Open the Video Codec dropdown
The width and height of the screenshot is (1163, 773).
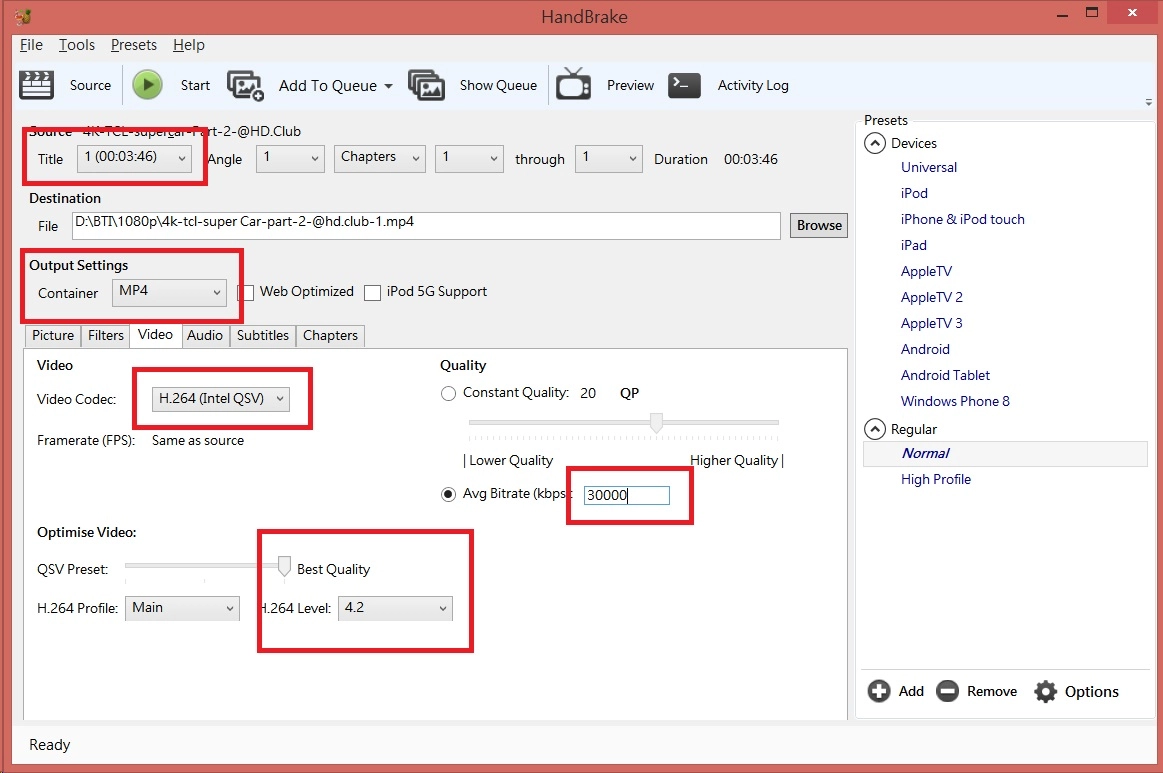coord(220,398)
